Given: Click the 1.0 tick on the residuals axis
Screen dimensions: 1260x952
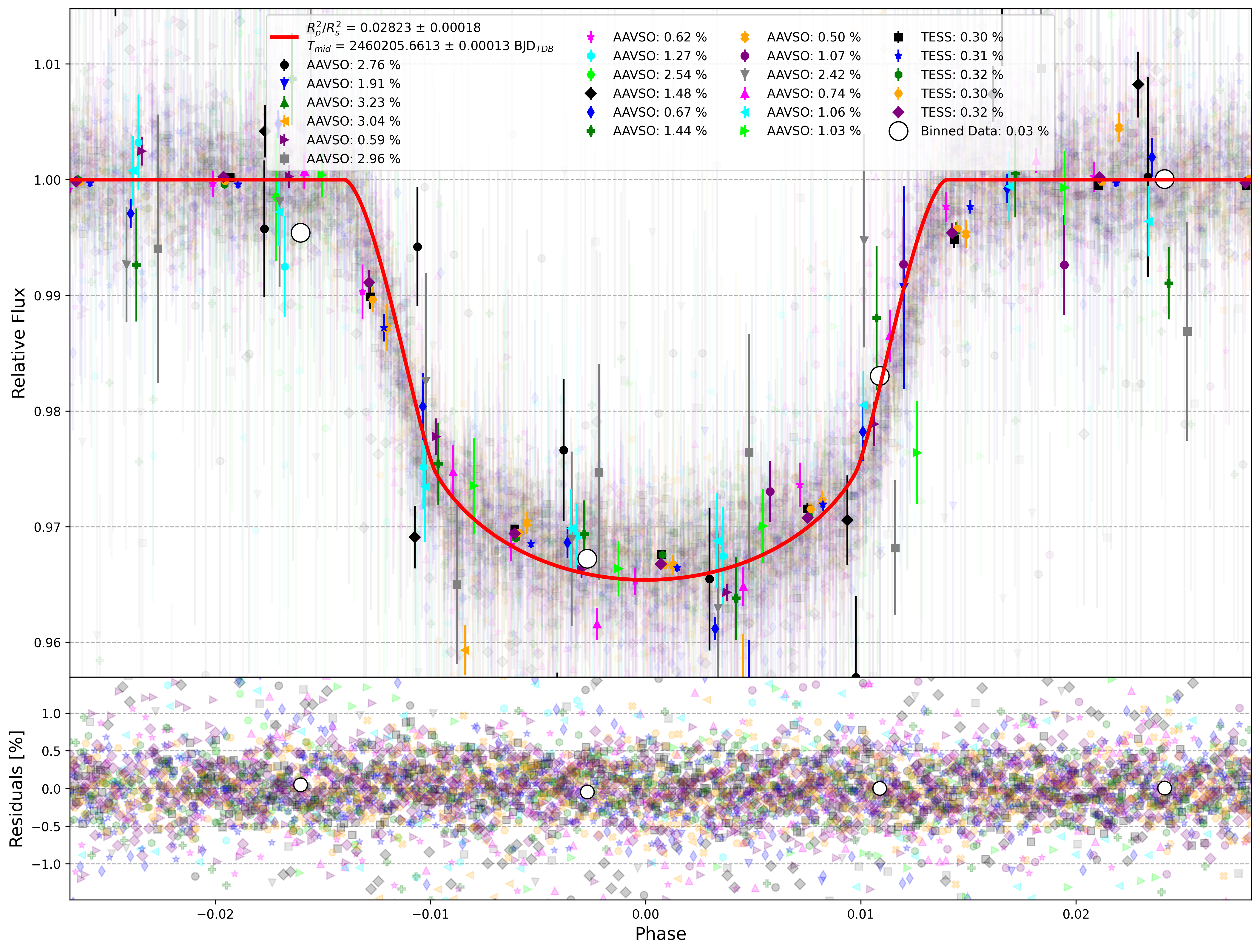Looking at the screenshot, I should point(51,713).
